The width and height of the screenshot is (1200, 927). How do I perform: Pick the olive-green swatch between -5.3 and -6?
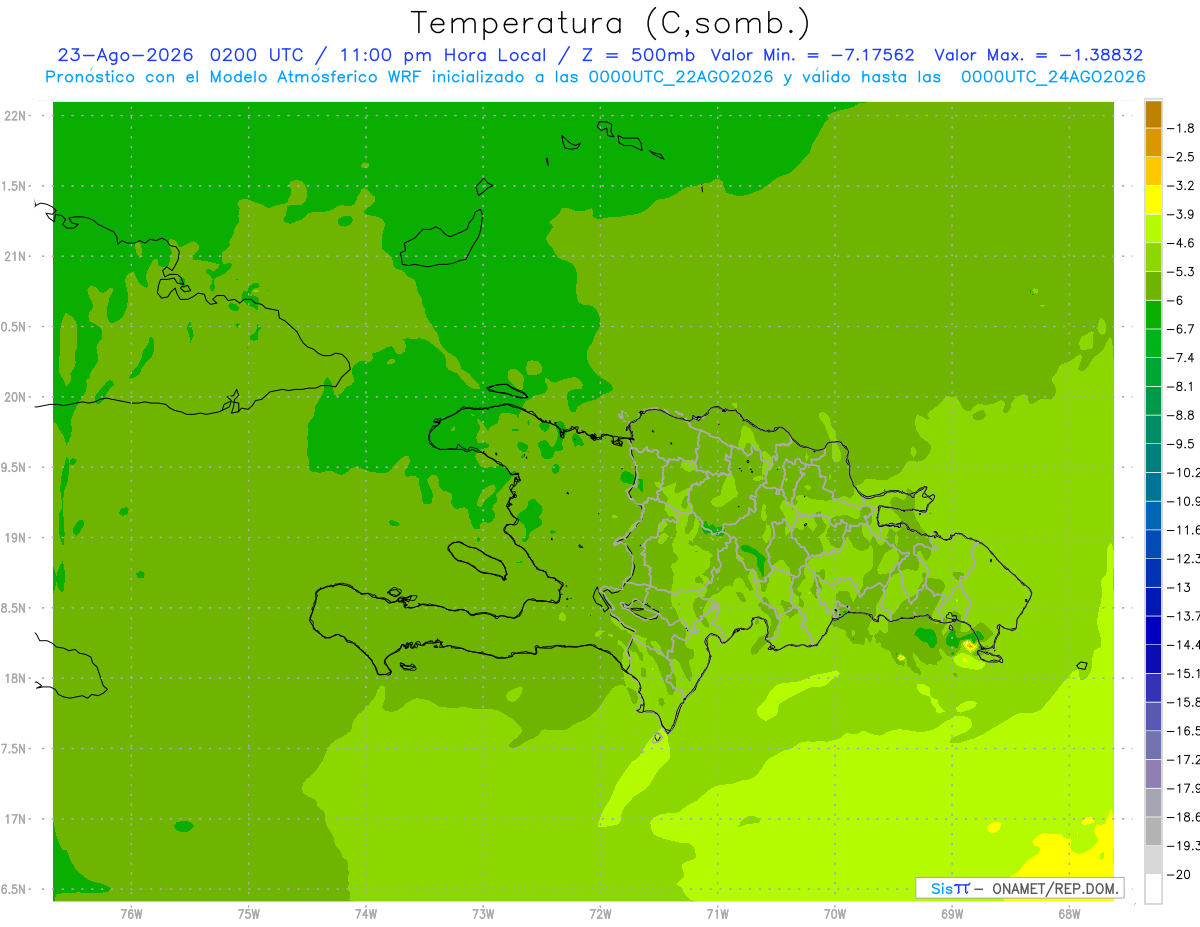coord(1153,286)
